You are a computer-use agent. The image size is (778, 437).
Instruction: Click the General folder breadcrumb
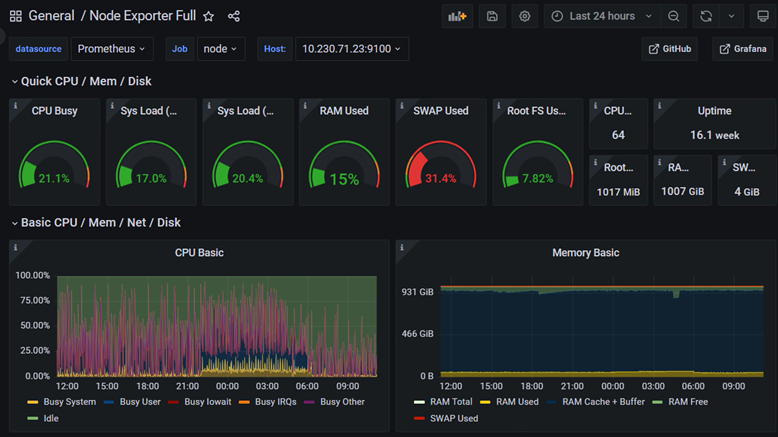pyautogui.click(x=51, y=16)
